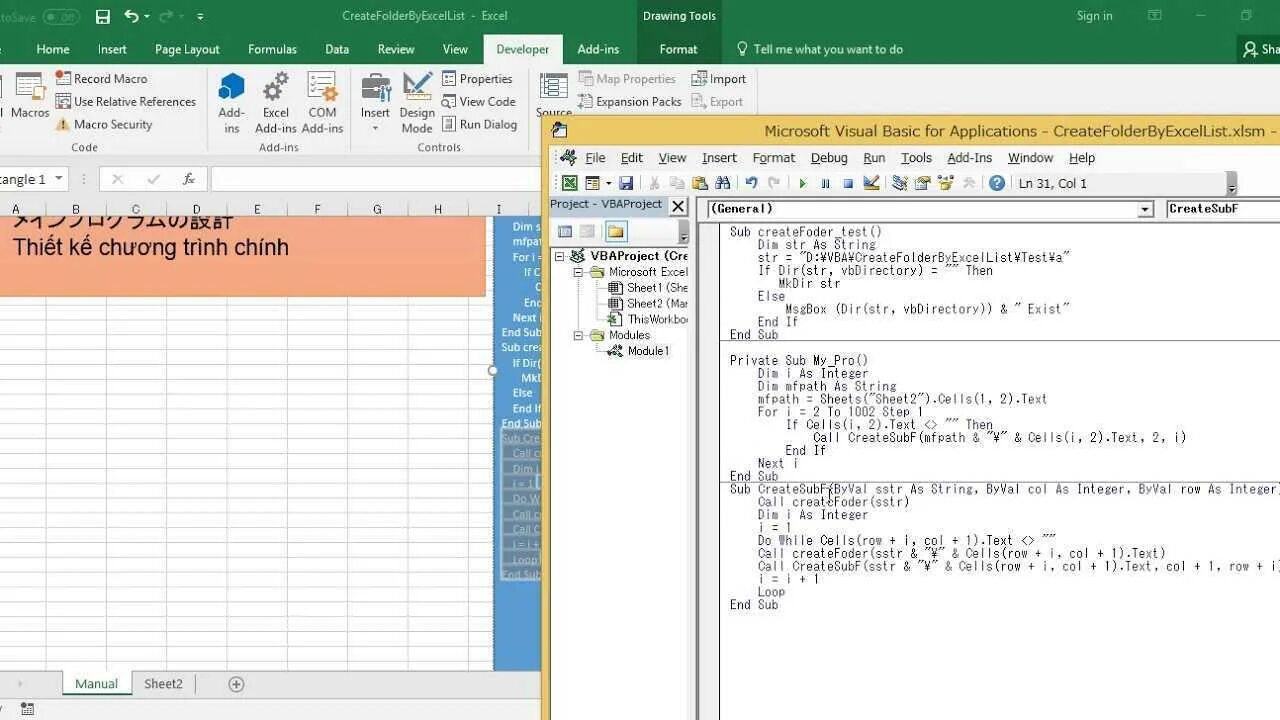
Task: Open Ribbon Display Options icon
Action: tap(1155, 16)
